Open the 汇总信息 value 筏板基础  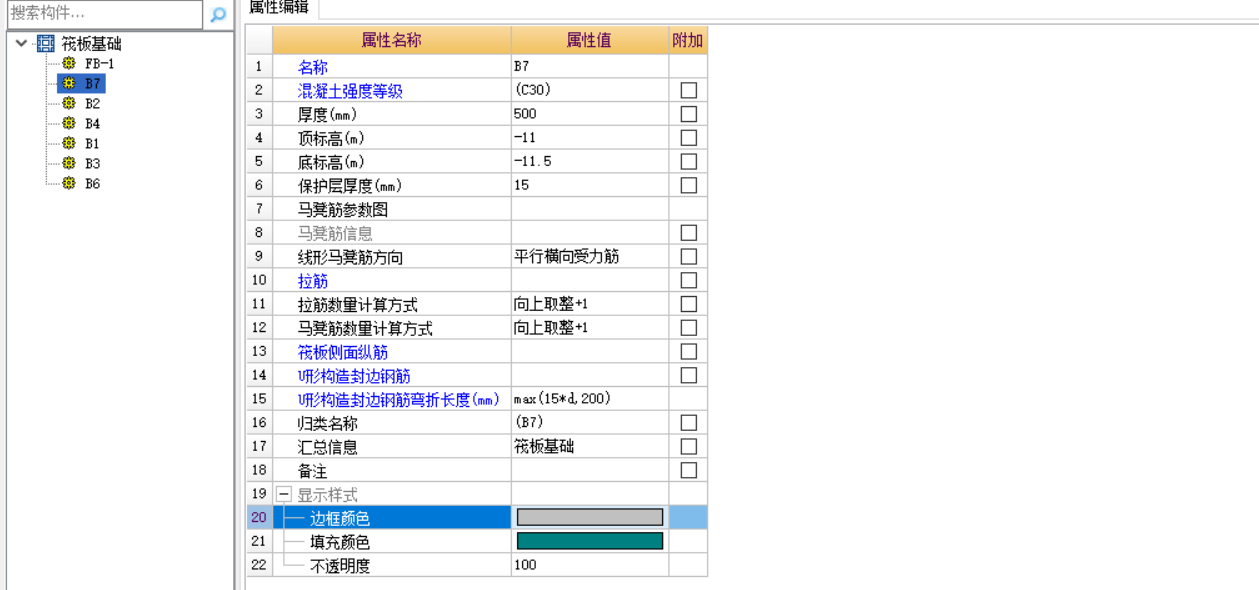click(590, 446)
